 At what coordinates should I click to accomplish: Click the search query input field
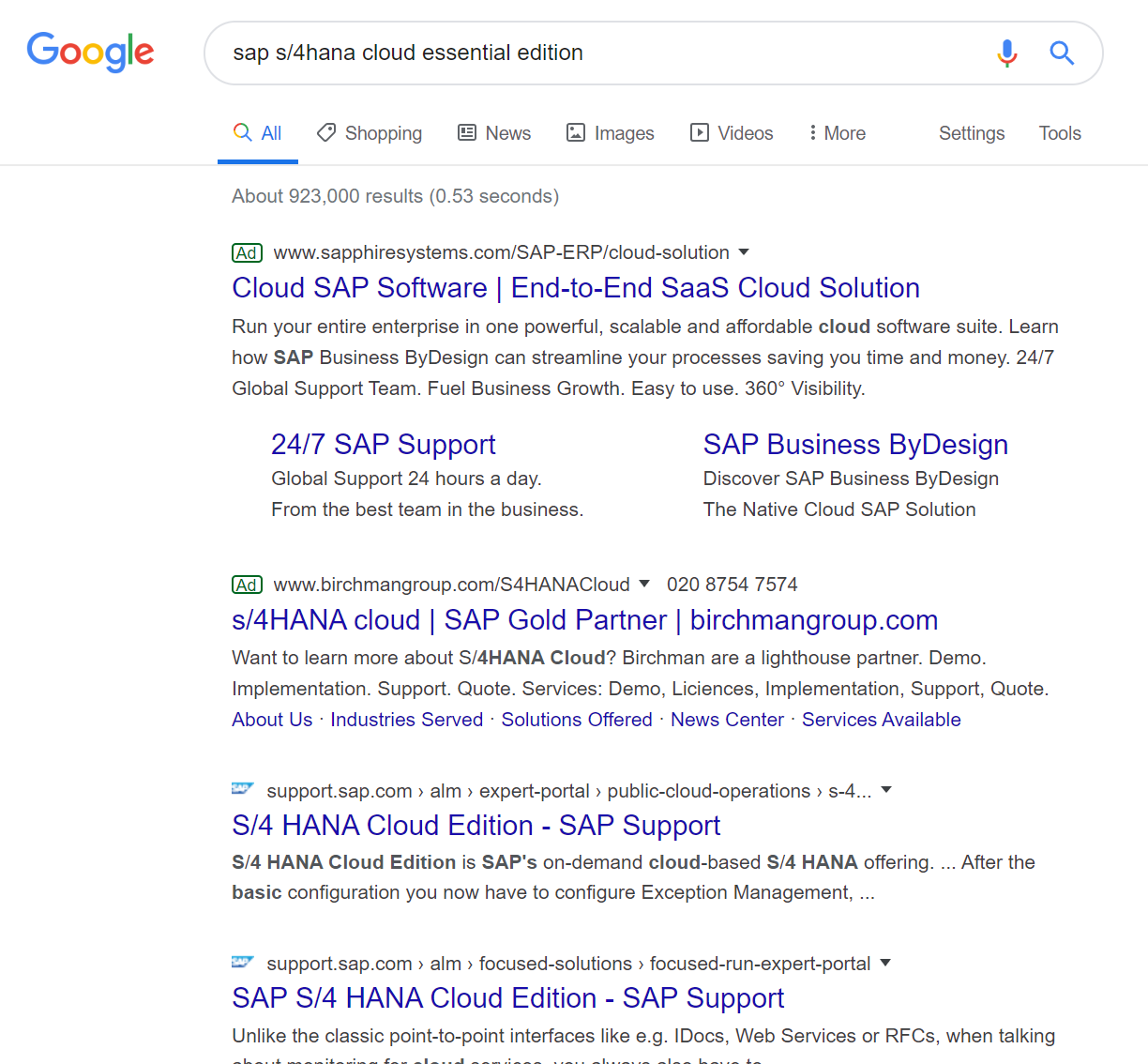click(x=600, y=53)
